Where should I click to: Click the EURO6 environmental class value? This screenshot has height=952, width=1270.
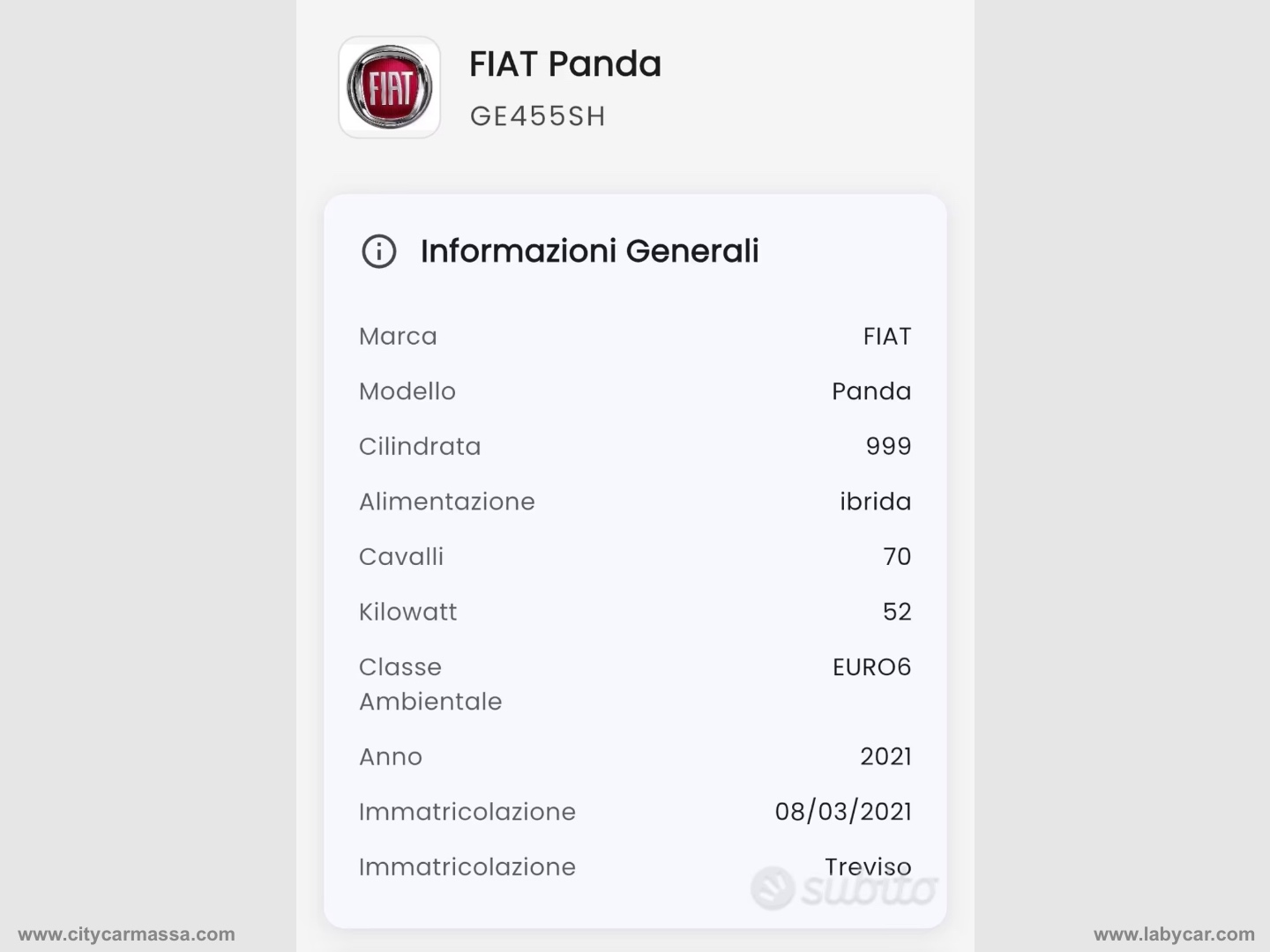(871, 667)
